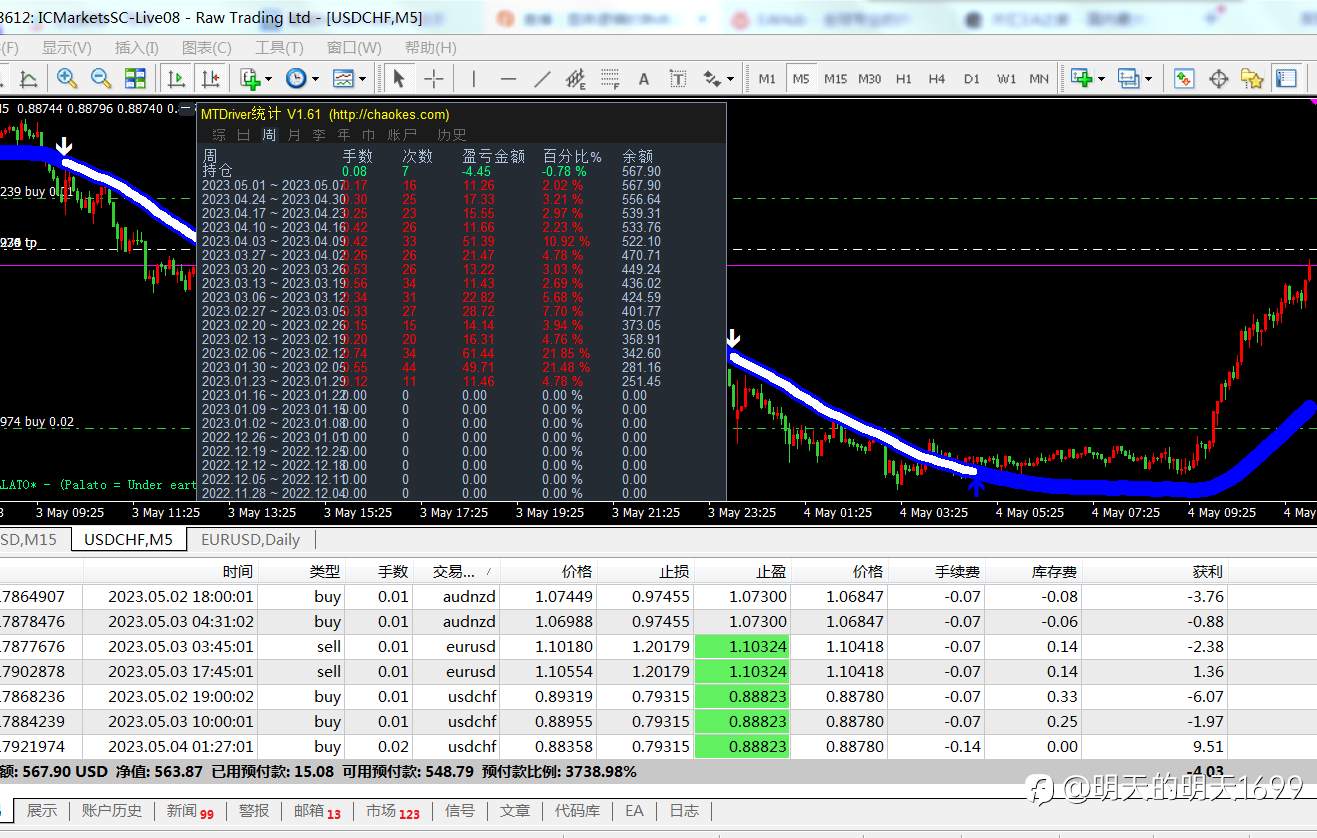
Task: Switch timeframe to D1
Action: 972,78
